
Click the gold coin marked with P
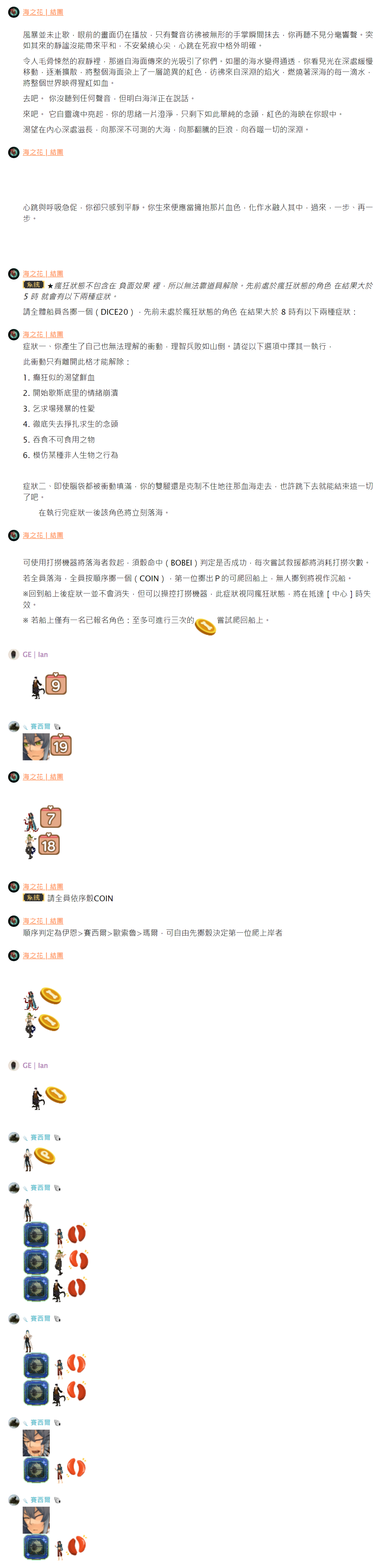[44, 1155]
